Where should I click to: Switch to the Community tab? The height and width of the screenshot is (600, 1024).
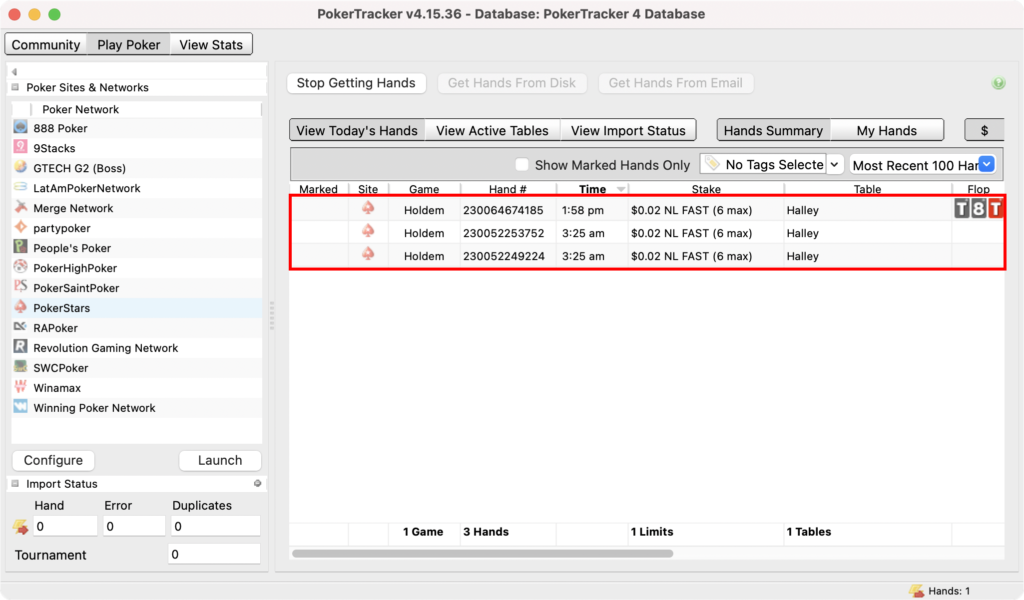tap(46, 44)
